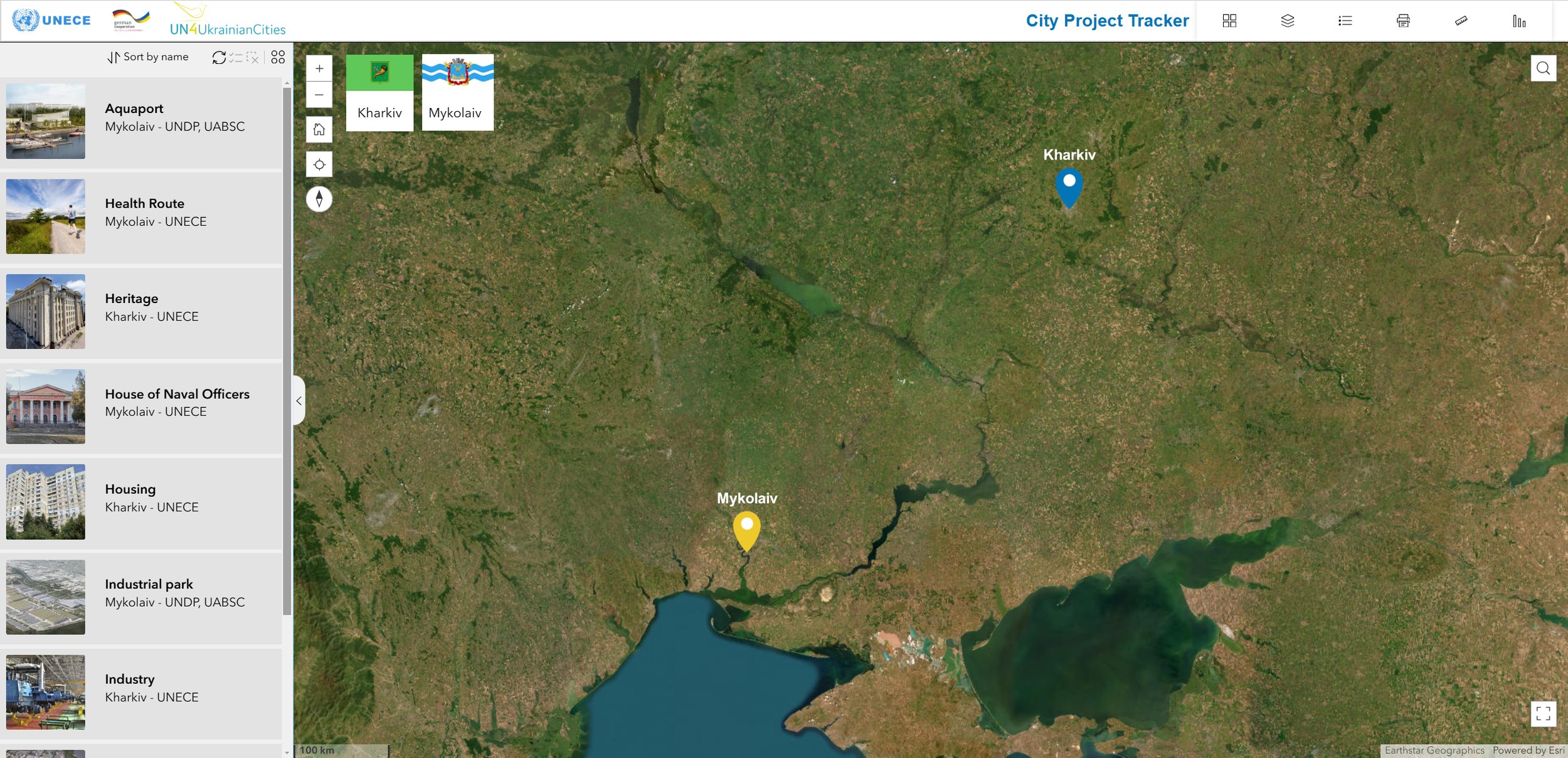Refresh the project list
This screenshot has width=1568, height=758.
tap(219, 57)
